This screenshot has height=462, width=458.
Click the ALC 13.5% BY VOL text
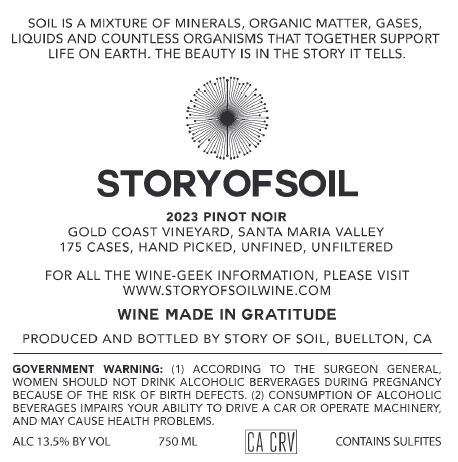pos(61,442)
